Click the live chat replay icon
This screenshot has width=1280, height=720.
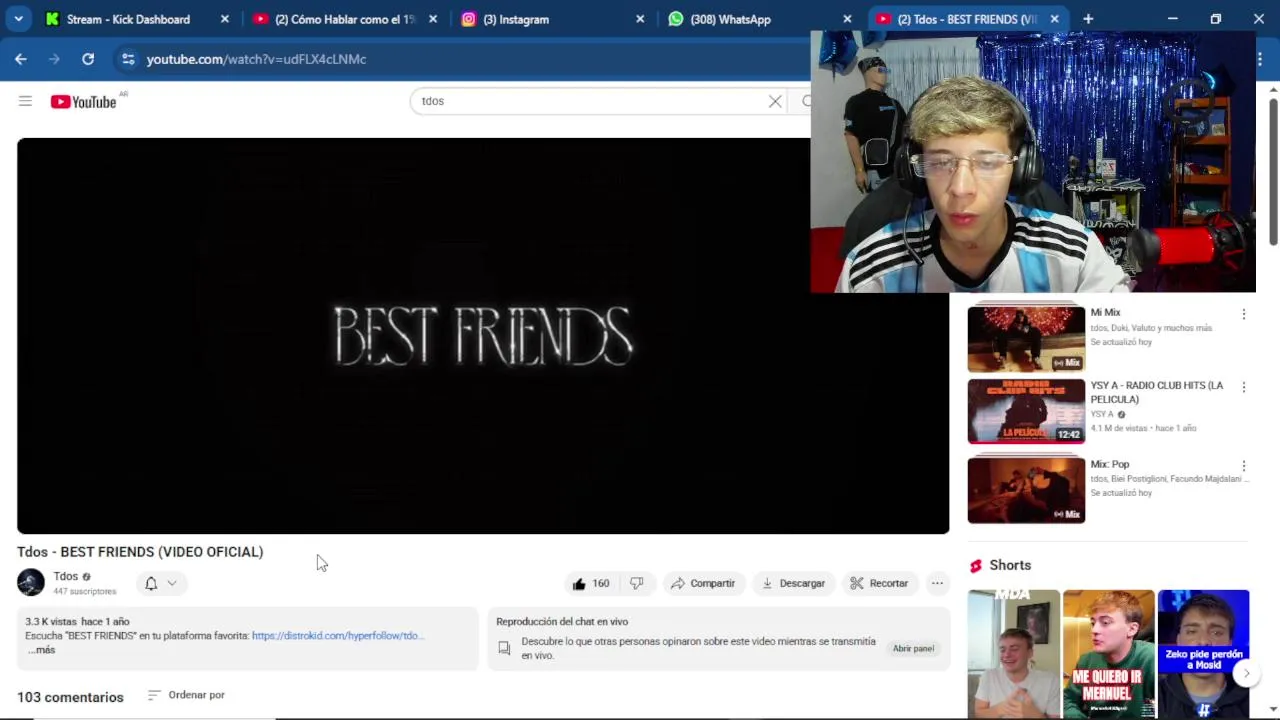tap(504, 648)
